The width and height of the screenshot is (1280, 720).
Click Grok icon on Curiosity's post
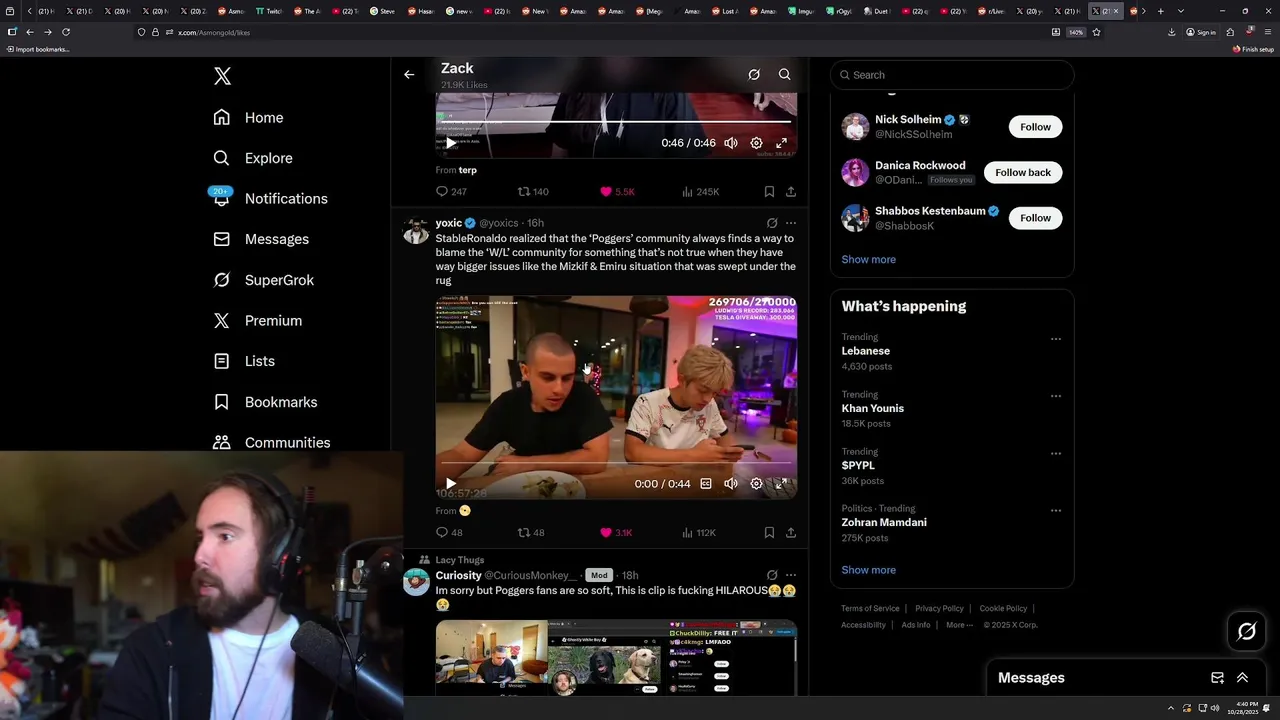click(771, 575)
